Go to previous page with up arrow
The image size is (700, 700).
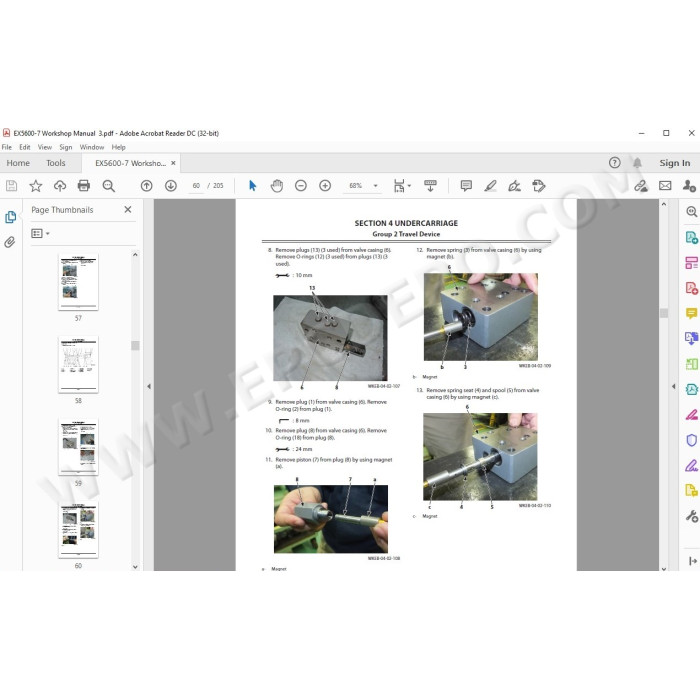tap(146, 186)
